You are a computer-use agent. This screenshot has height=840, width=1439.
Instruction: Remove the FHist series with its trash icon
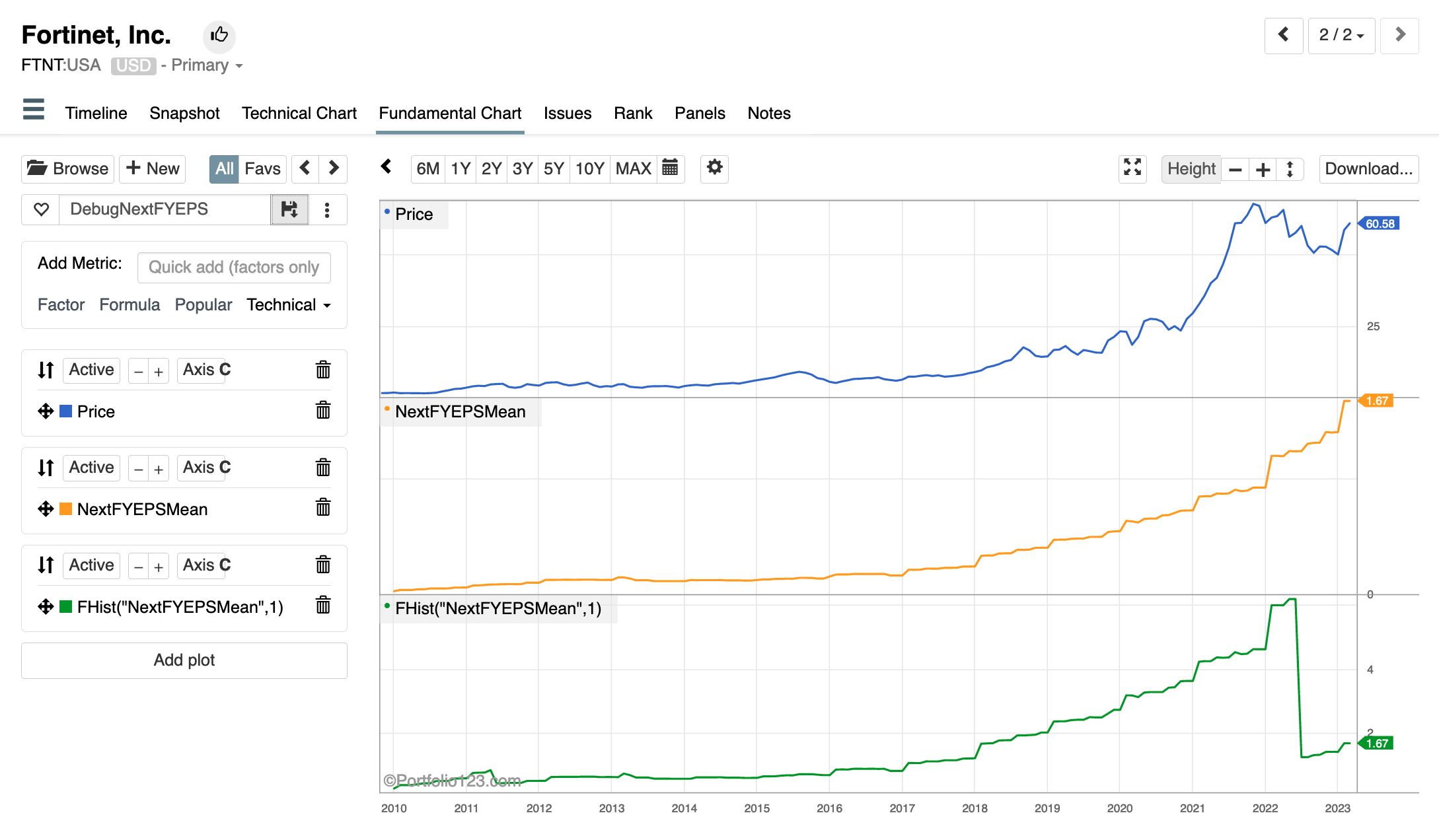323,605
